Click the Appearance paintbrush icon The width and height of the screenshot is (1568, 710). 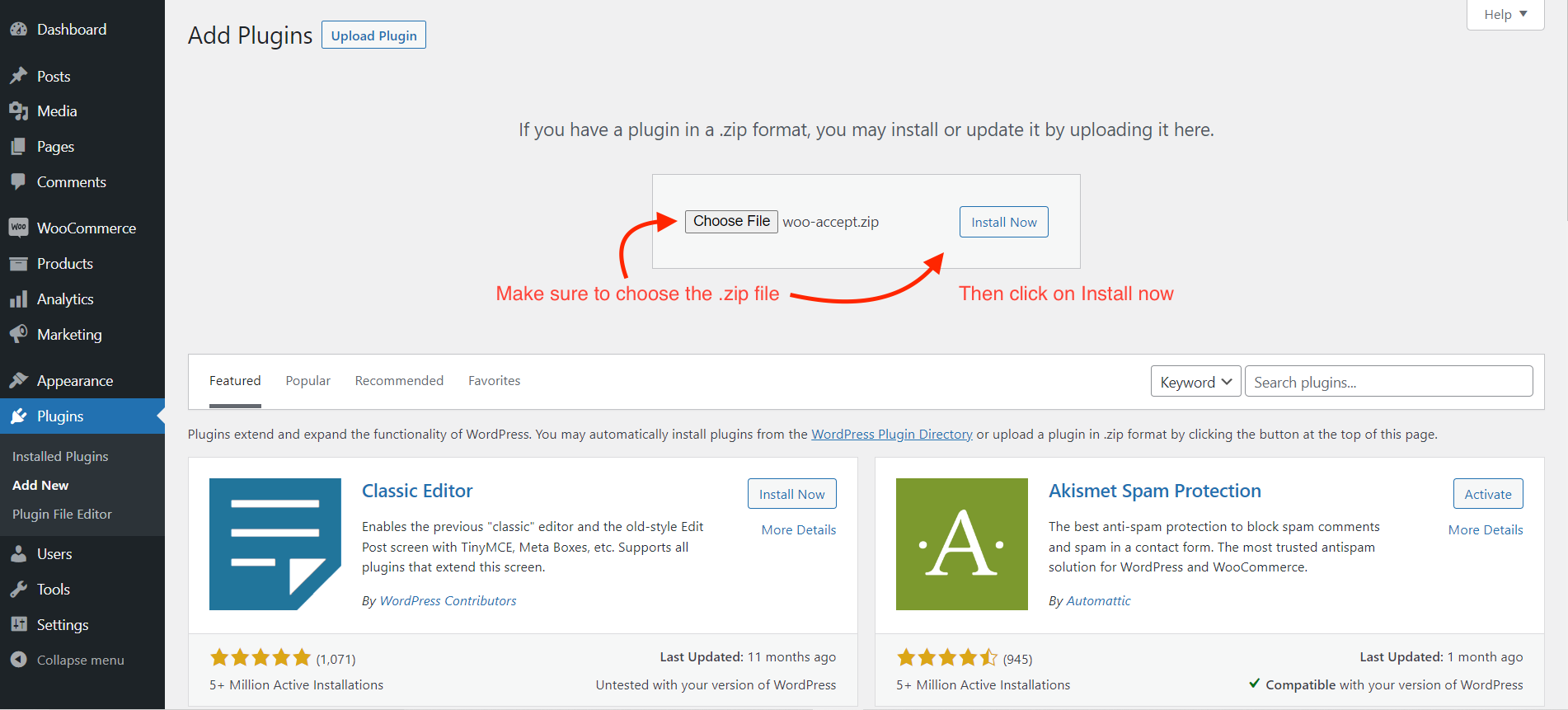(x=18, y=380)
